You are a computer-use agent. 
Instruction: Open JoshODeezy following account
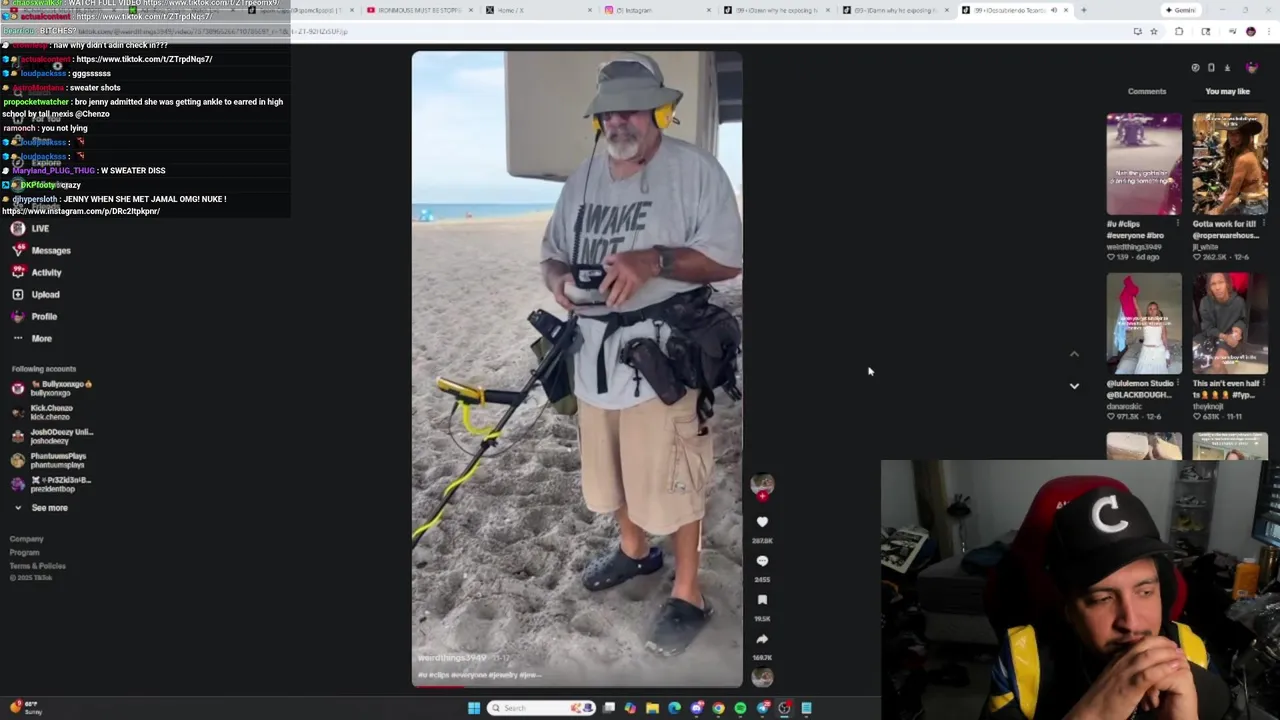52,436
